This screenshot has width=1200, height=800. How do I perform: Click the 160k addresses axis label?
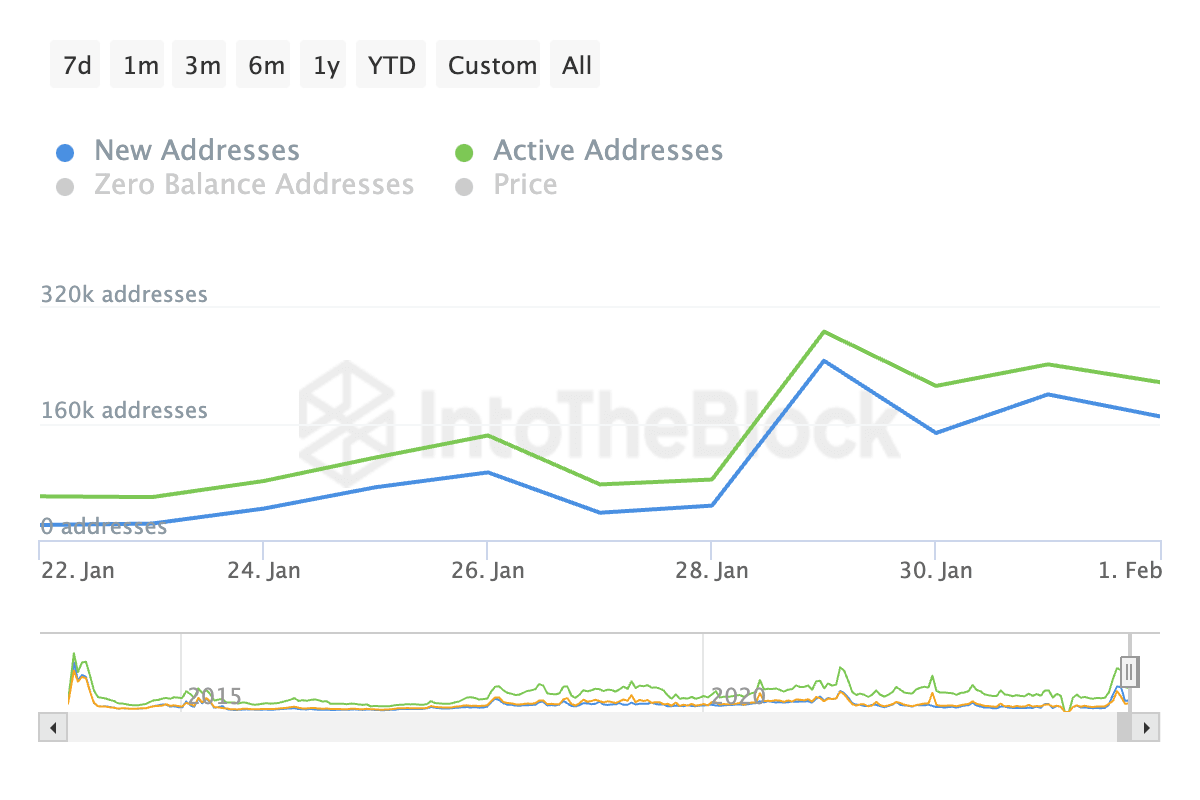pyautogui.click(x=124, y=410)
